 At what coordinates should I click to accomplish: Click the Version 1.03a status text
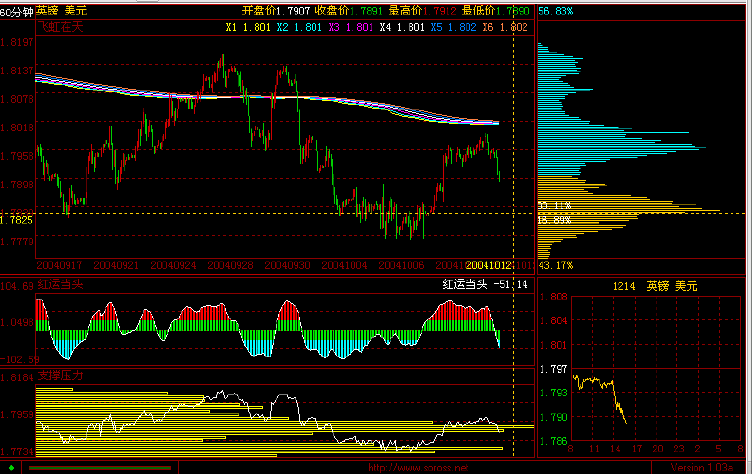(x=702, y=467)
